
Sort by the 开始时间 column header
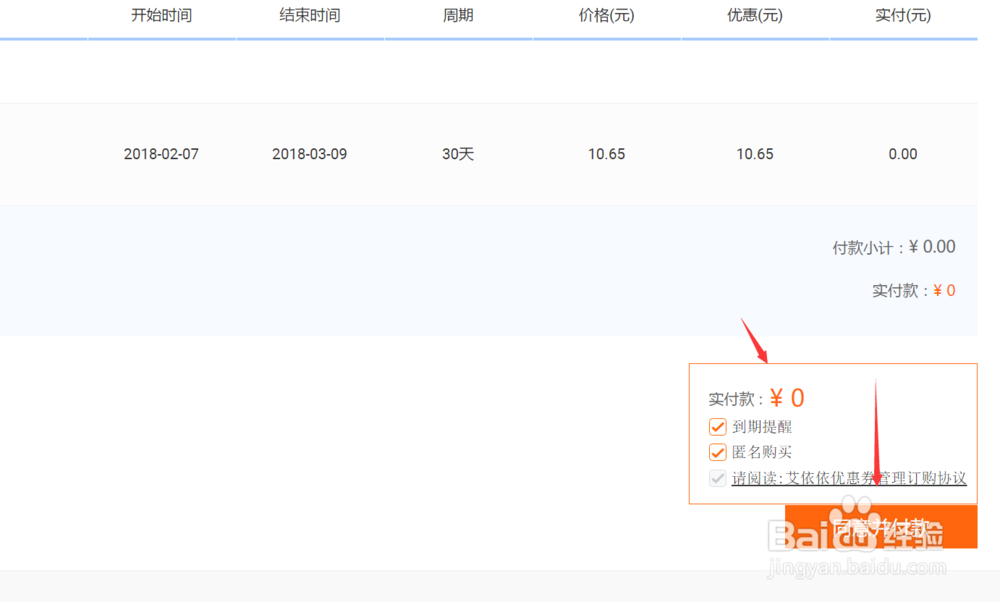160,15
